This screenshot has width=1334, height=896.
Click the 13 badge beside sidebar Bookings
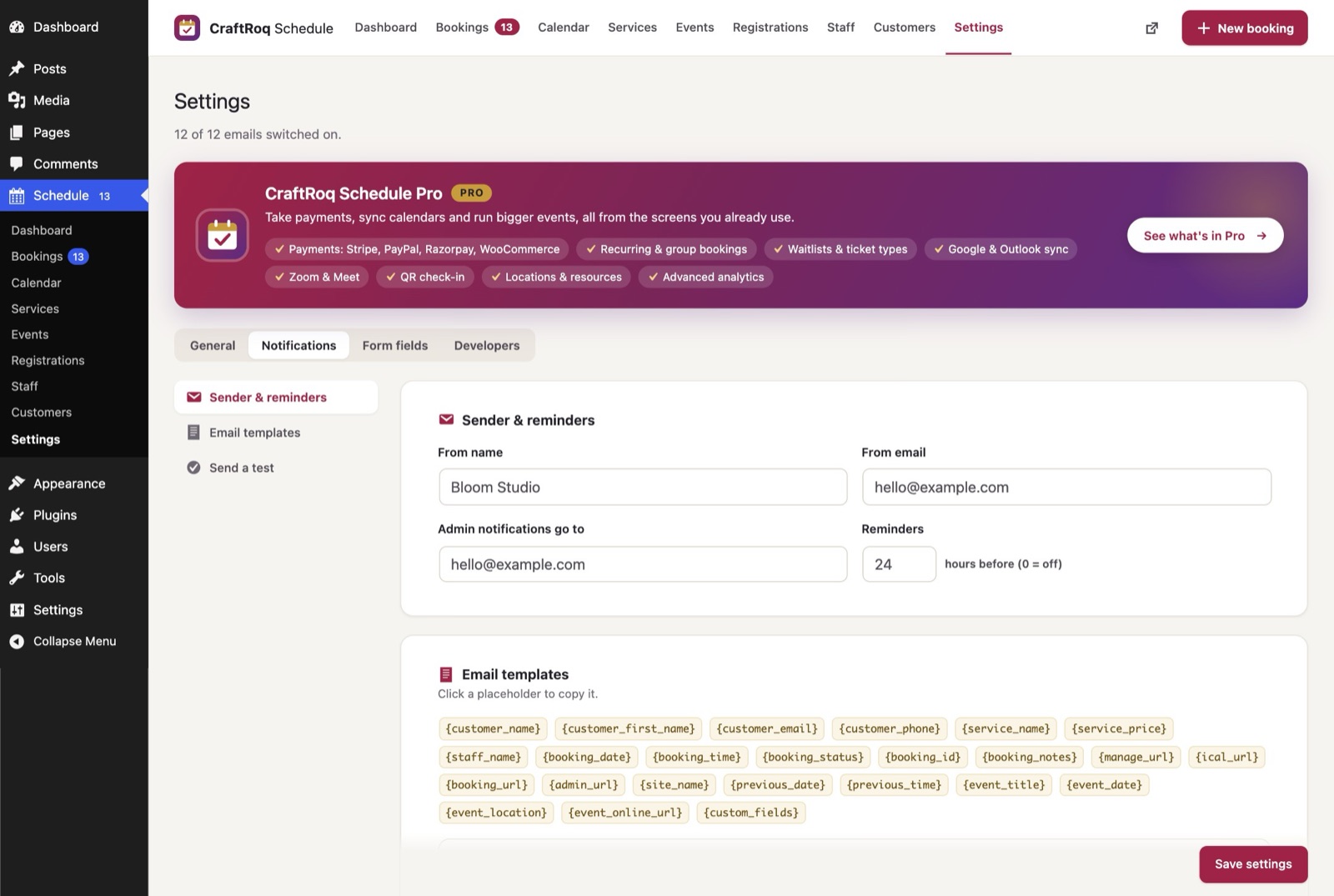point(78,257)
